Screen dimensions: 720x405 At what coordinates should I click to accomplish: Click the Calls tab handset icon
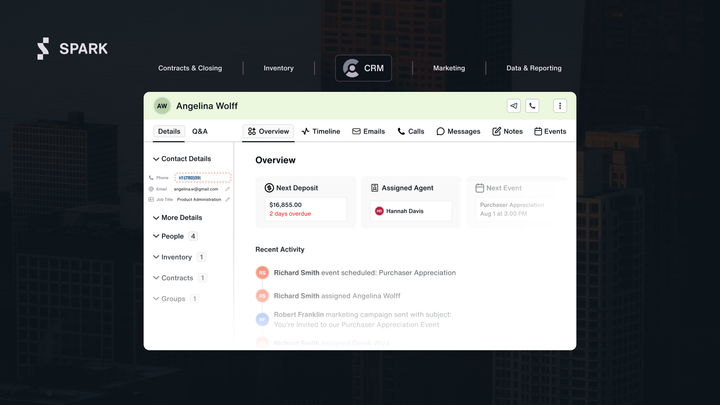click(401, 131)
